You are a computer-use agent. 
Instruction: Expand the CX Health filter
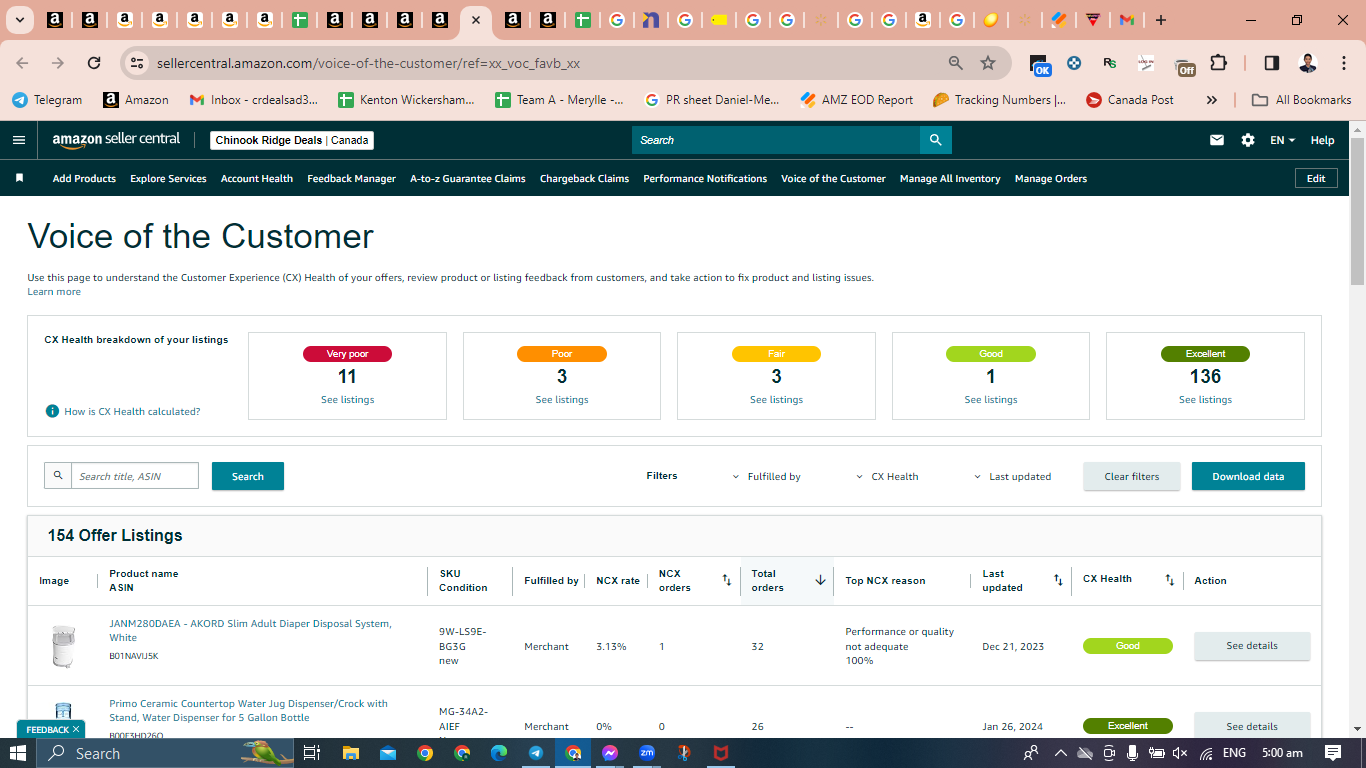[x=887, y=477]
